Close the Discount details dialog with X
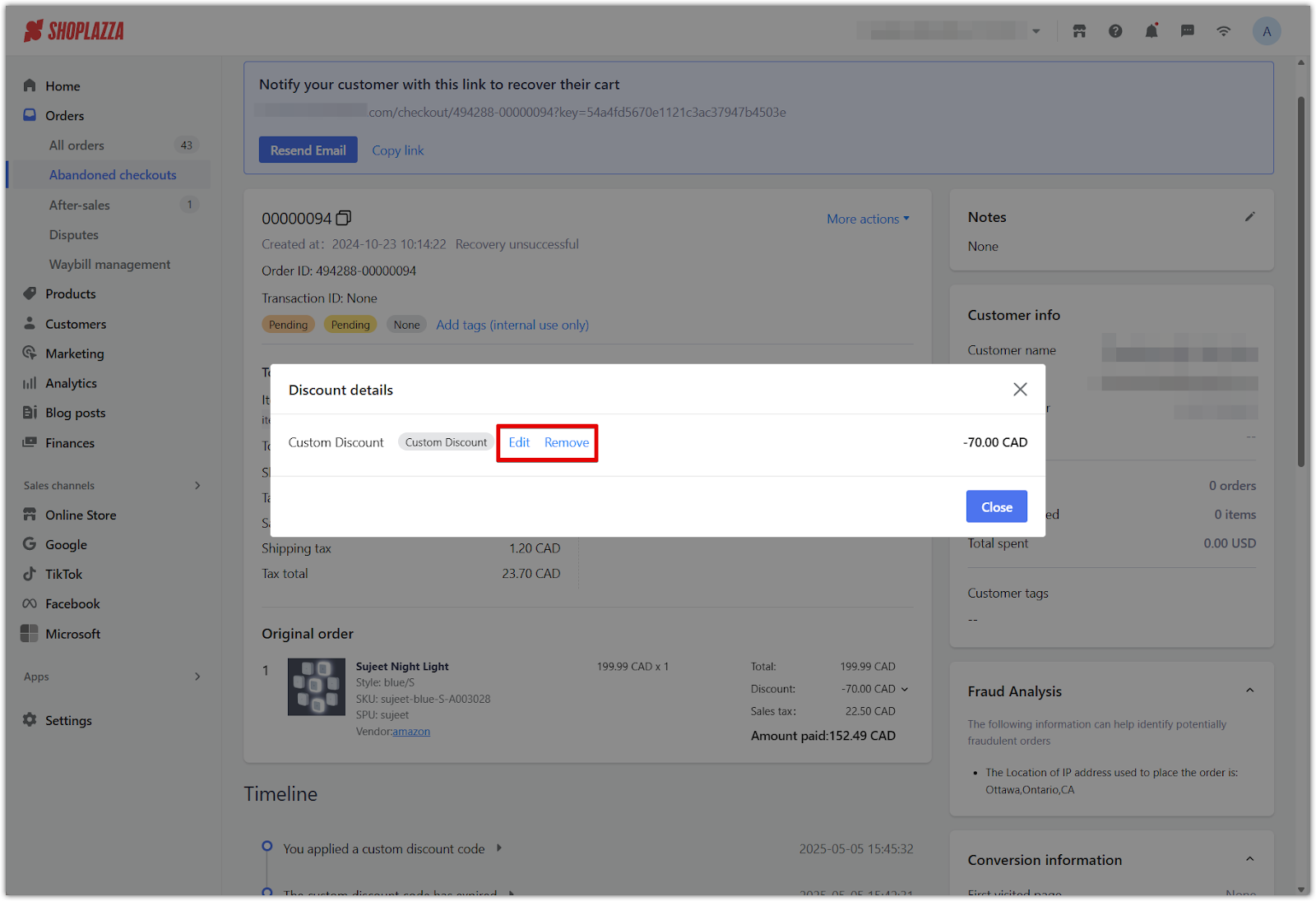 (1020, 390)
